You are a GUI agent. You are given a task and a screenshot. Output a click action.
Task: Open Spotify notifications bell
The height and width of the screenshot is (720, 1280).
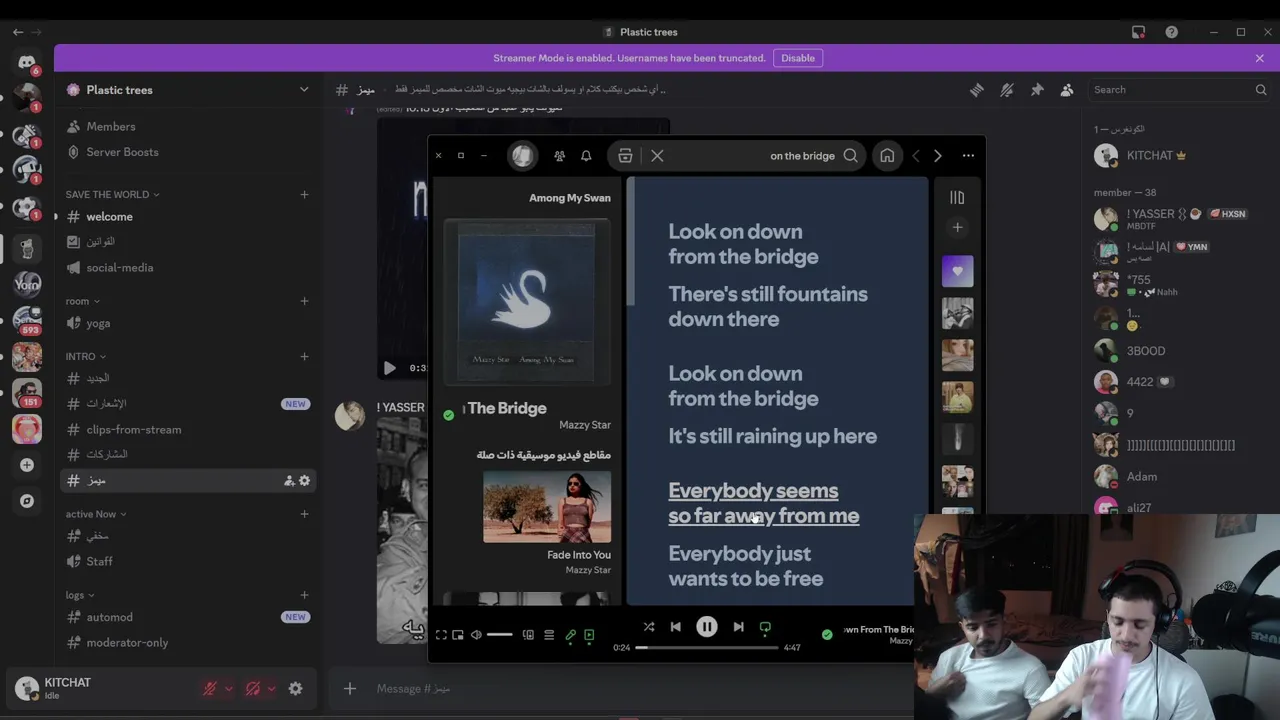pyautogui.click(x=586, y=156)
